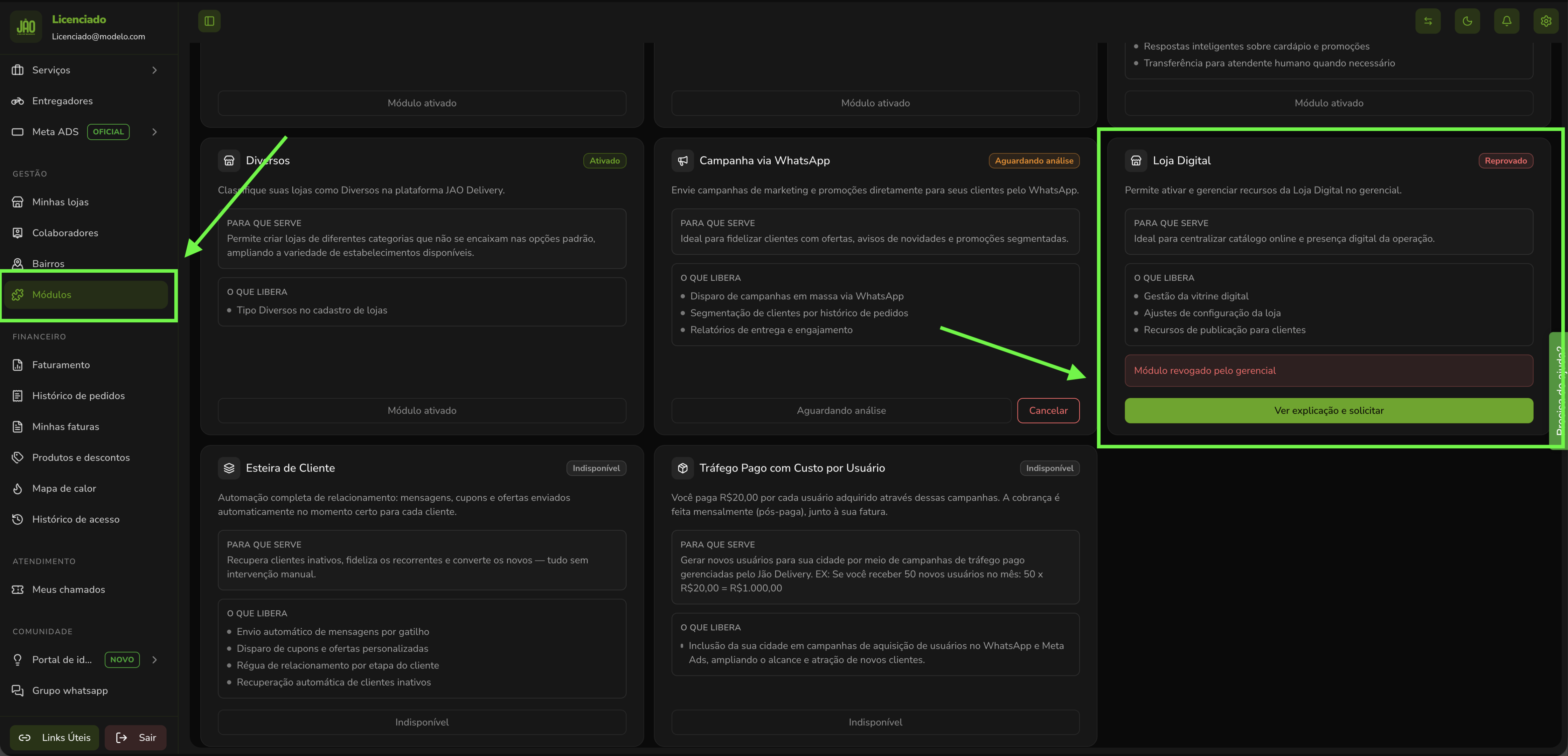Open the settings gear icon
Screen dimensions: 1568x756
pos(1546,21)
